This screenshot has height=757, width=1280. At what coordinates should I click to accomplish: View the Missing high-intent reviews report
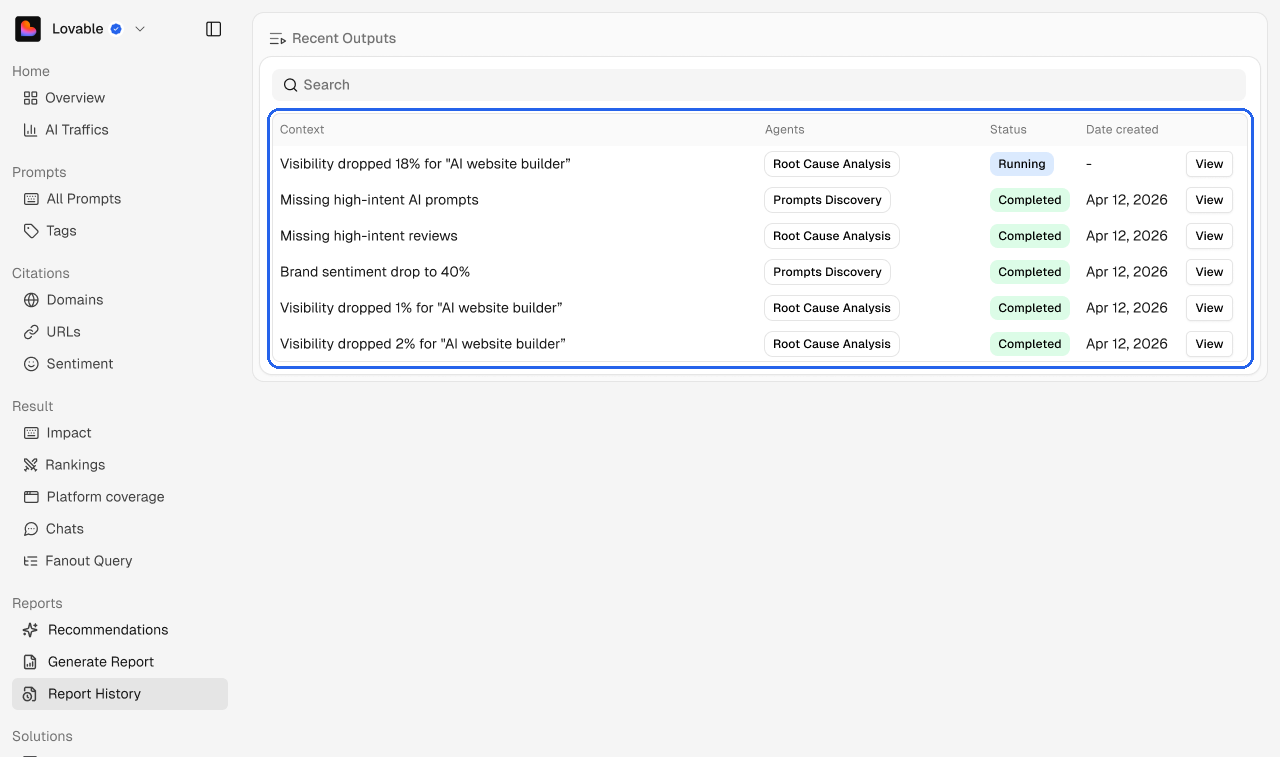[1209, 236]
